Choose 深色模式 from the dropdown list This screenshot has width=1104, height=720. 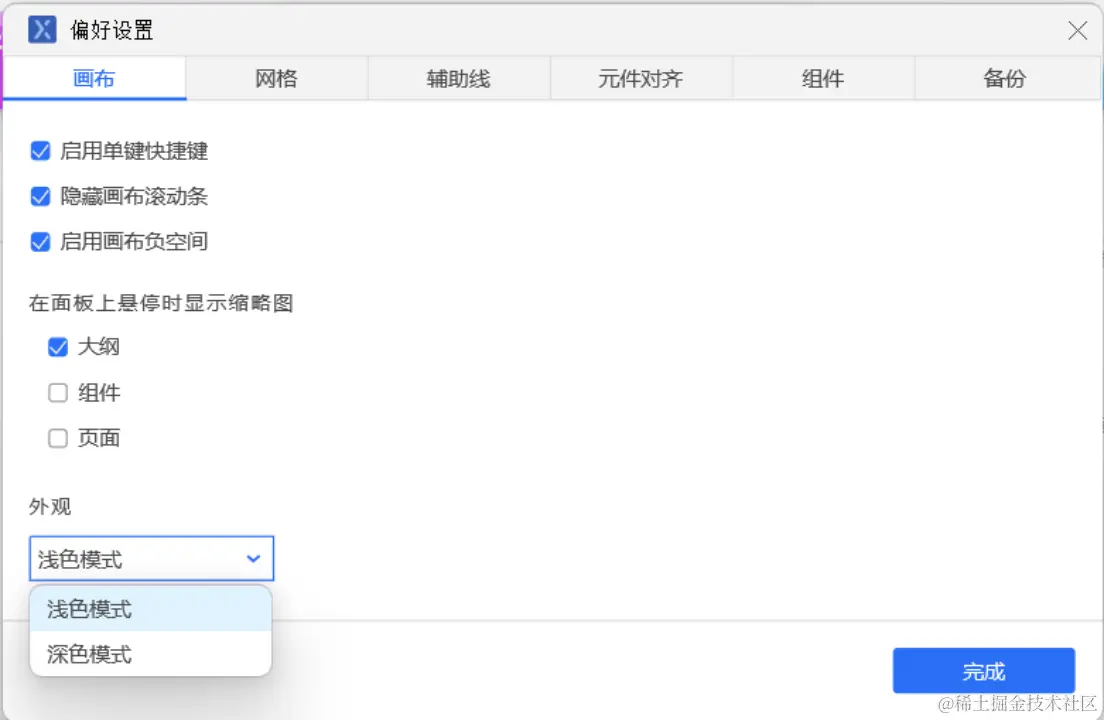tap(151, 654)
